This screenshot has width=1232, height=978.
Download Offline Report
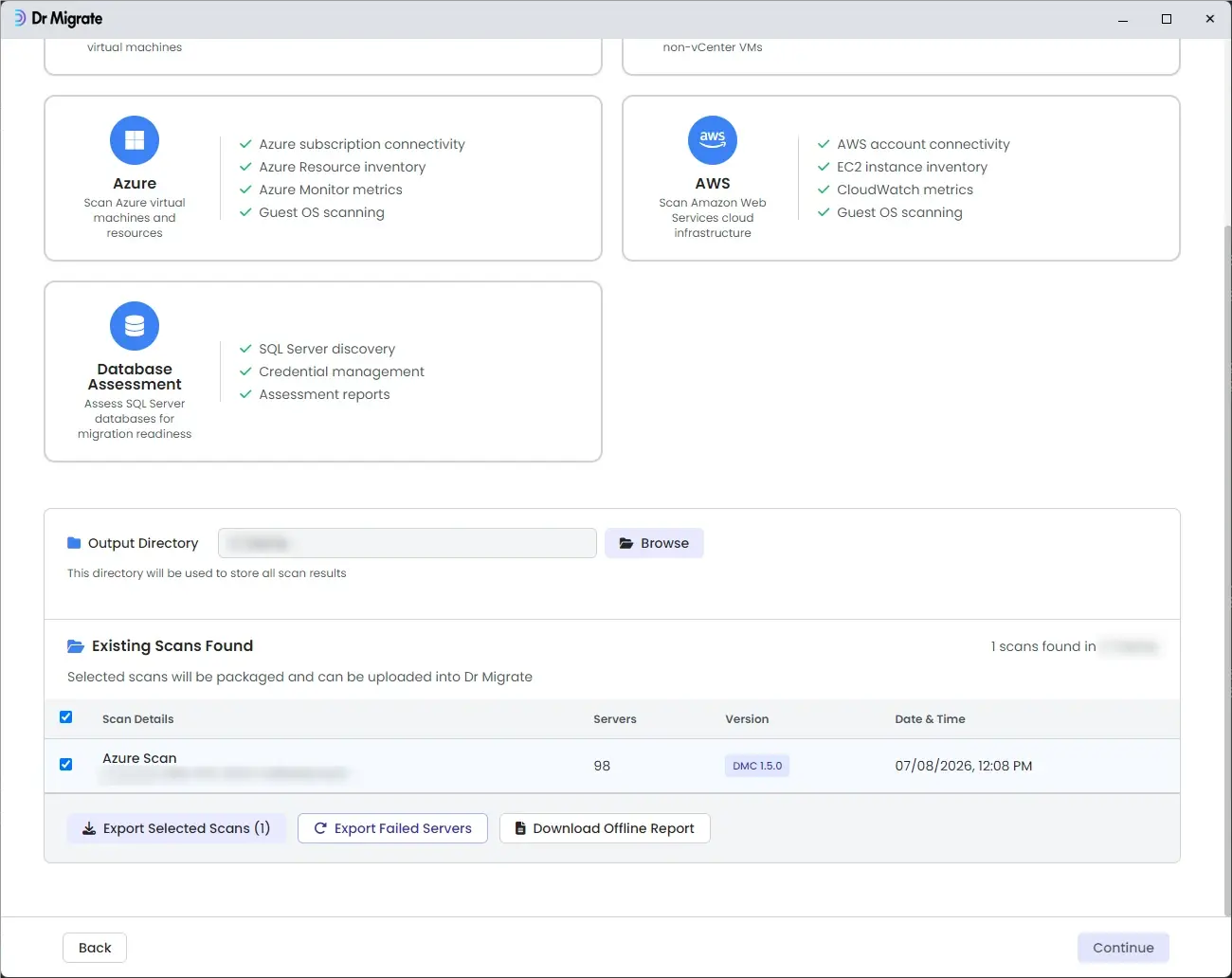[605, 828]
